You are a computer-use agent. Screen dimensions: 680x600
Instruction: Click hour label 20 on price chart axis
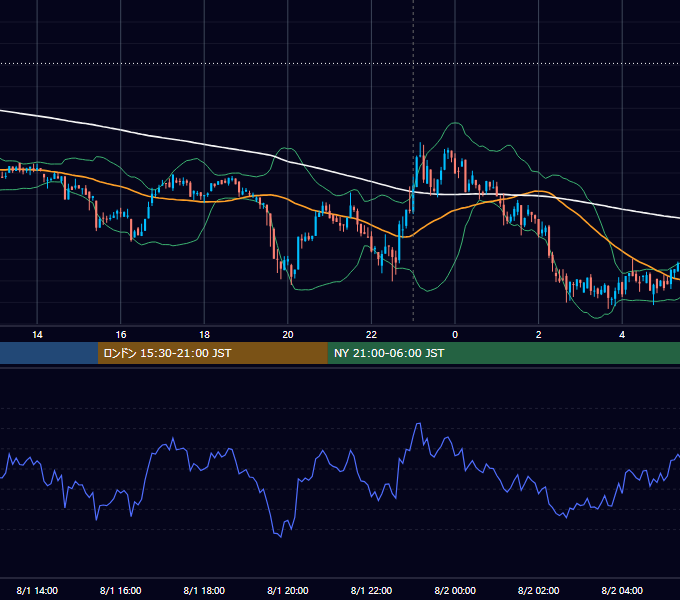point(288,335)
